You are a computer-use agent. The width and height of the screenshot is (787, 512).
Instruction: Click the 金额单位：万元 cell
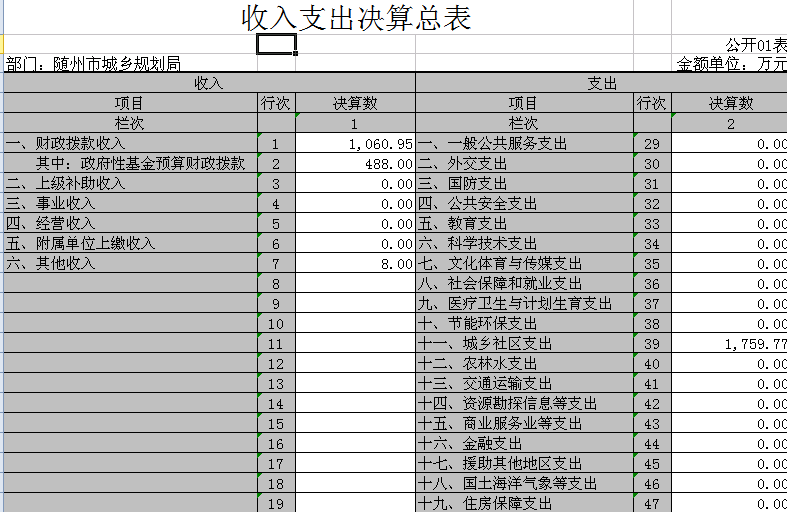[x=732, y=64]
